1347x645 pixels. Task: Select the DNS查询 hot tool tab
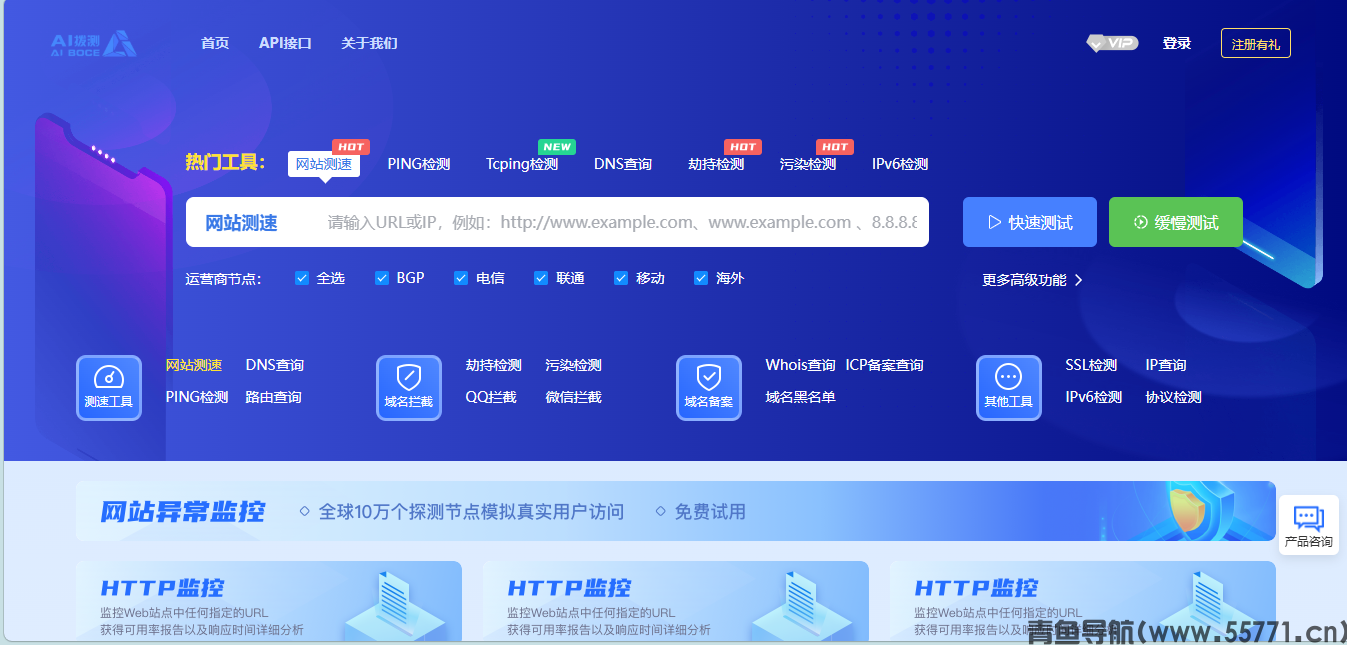click(x=623, y=164)
